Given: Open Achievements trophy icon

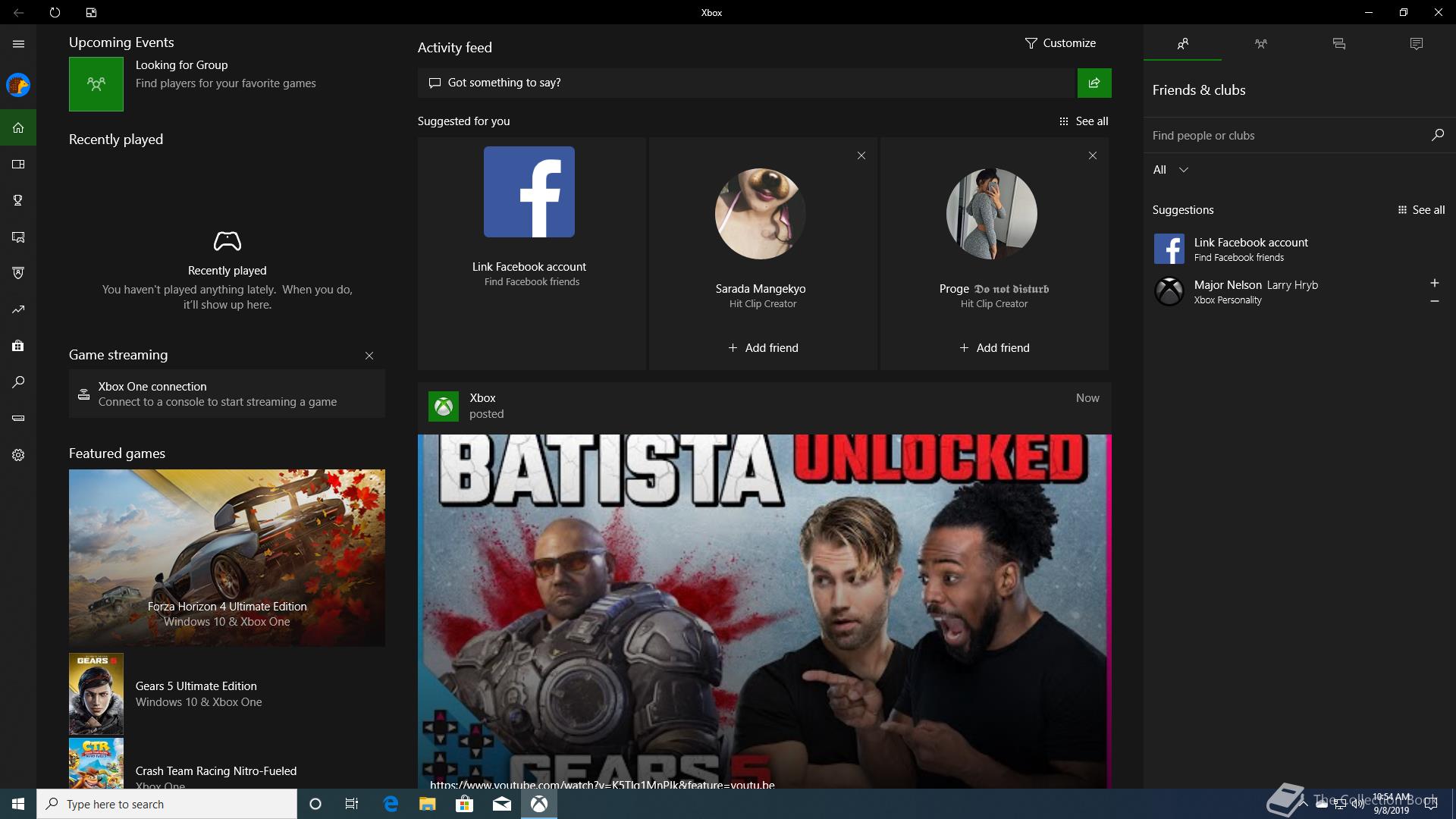Looking at the screenshot, I should (x=18, y=200).
